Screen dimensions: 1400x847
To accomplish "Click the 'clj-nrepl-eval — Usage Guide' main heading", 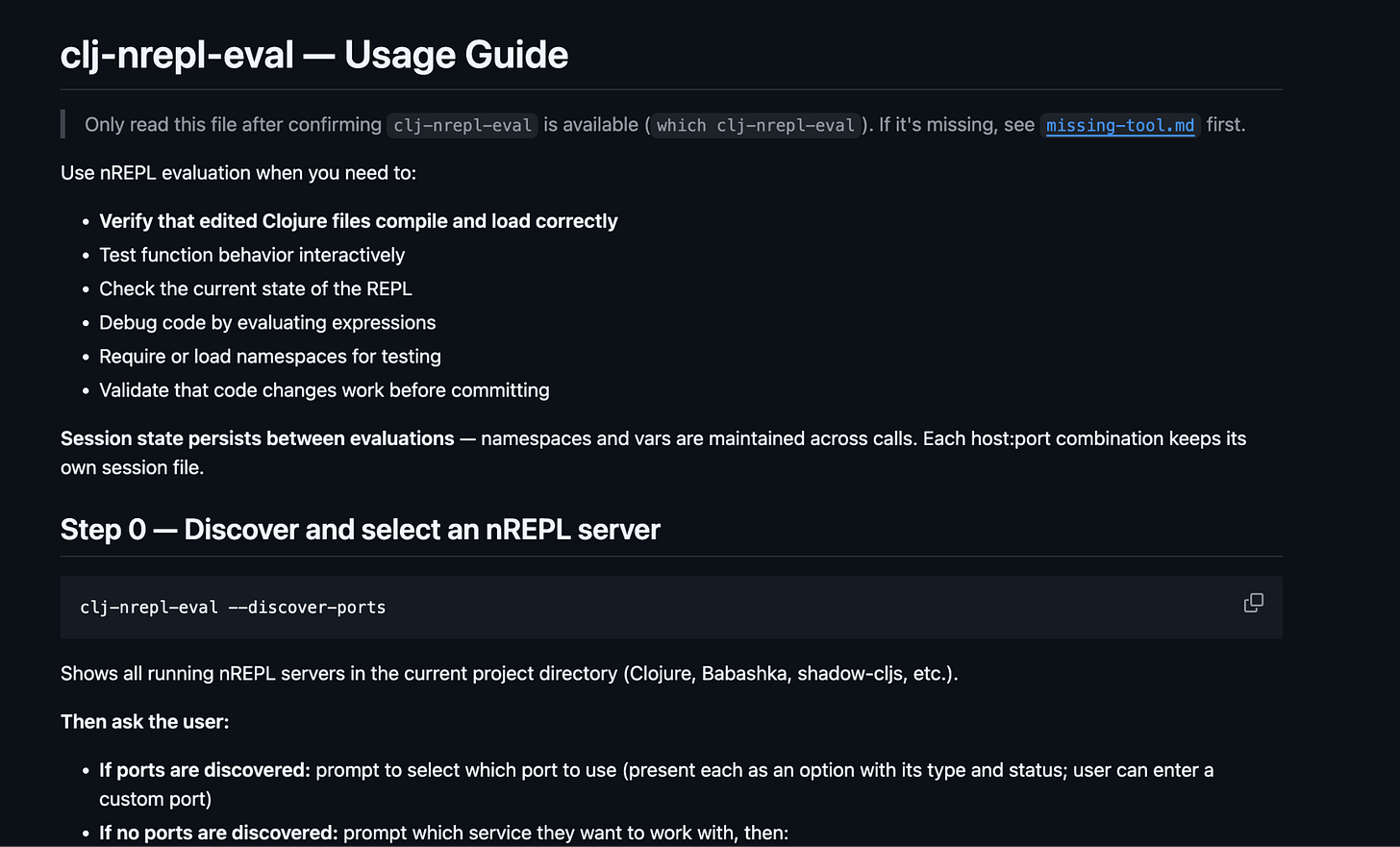I will click(314, 55).
